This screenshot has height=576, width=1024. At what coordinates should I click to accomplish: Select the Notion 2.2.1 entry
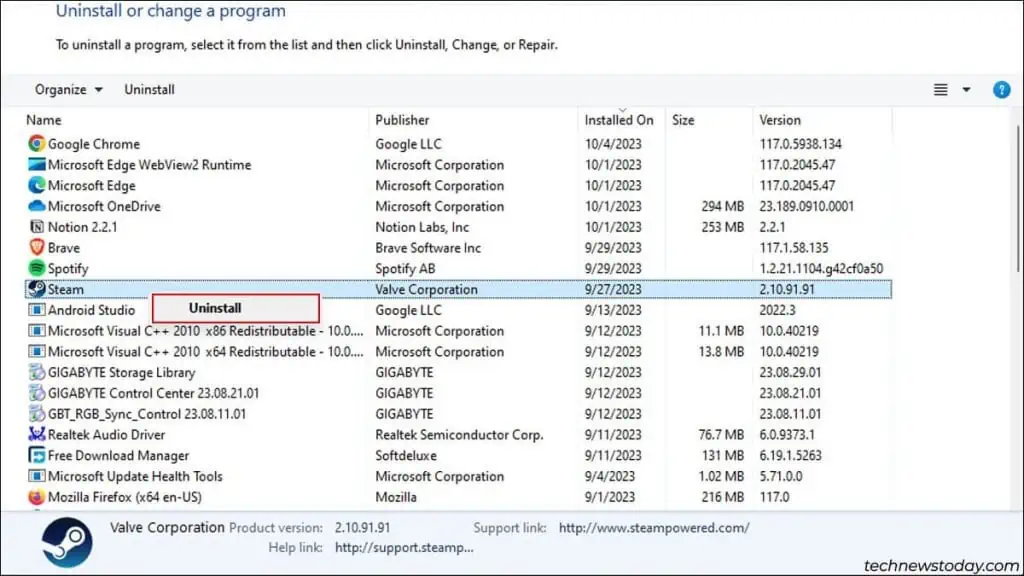pos(82,227)
